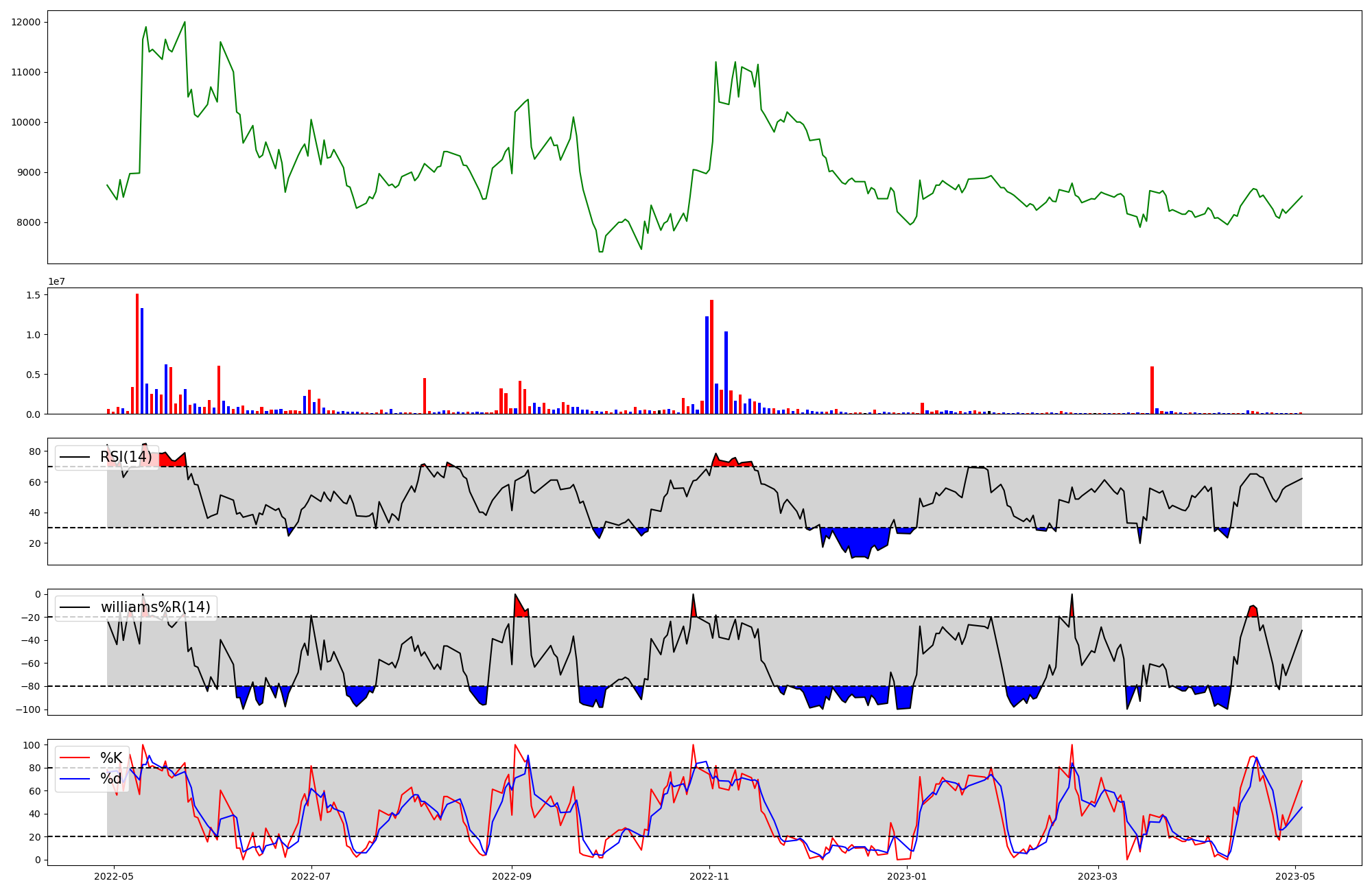
Task: Click the 8000 price axis tick label
Action: pos(29,222)
